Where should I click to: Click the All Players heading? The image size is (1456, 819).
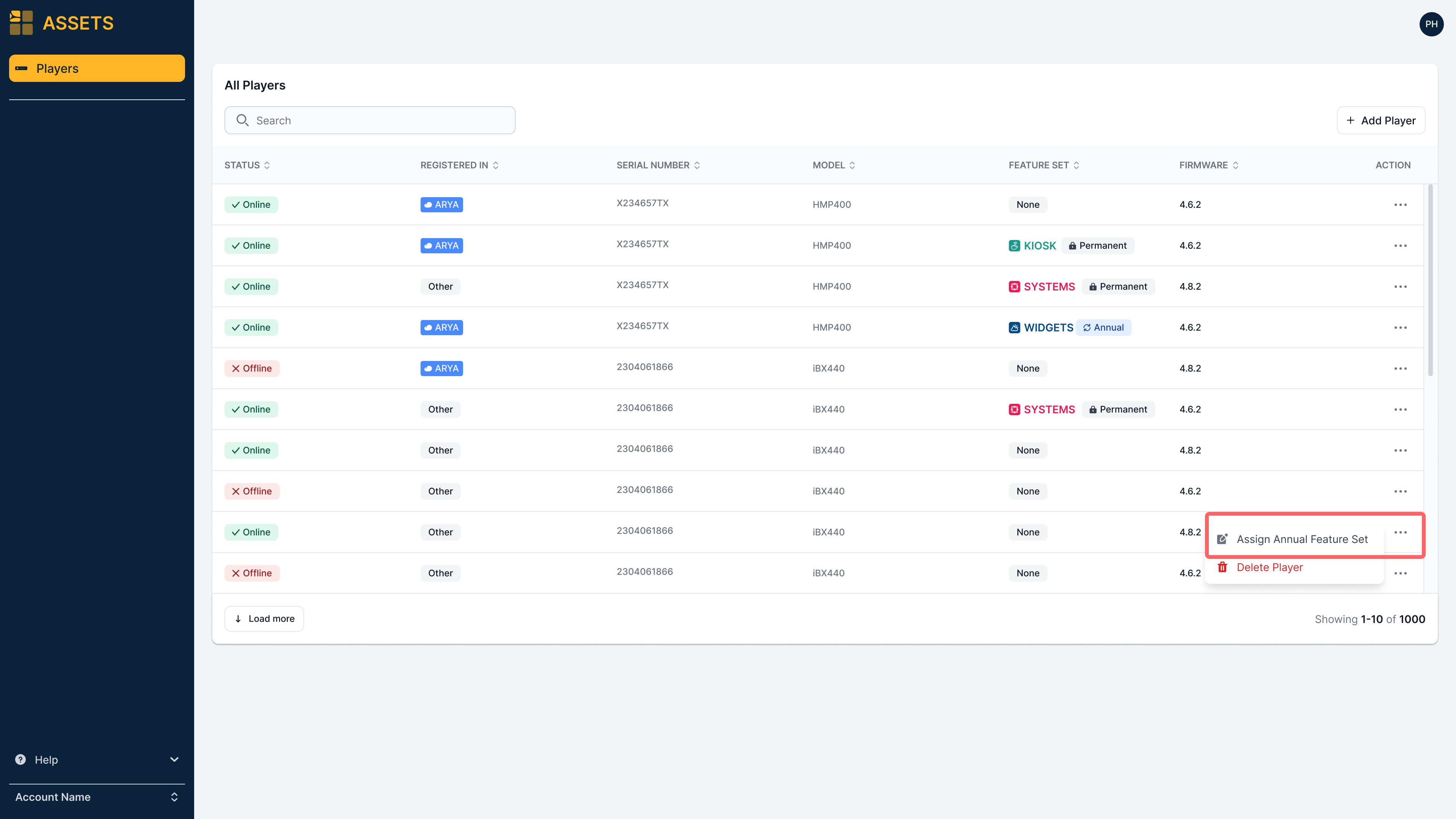tap(255, 85)
